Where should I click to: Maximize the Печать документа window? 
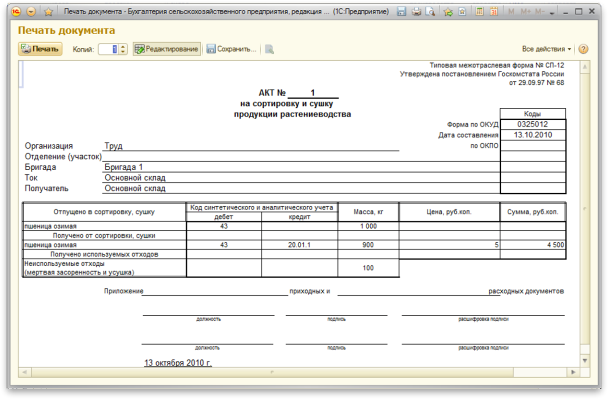coord(579,12)
